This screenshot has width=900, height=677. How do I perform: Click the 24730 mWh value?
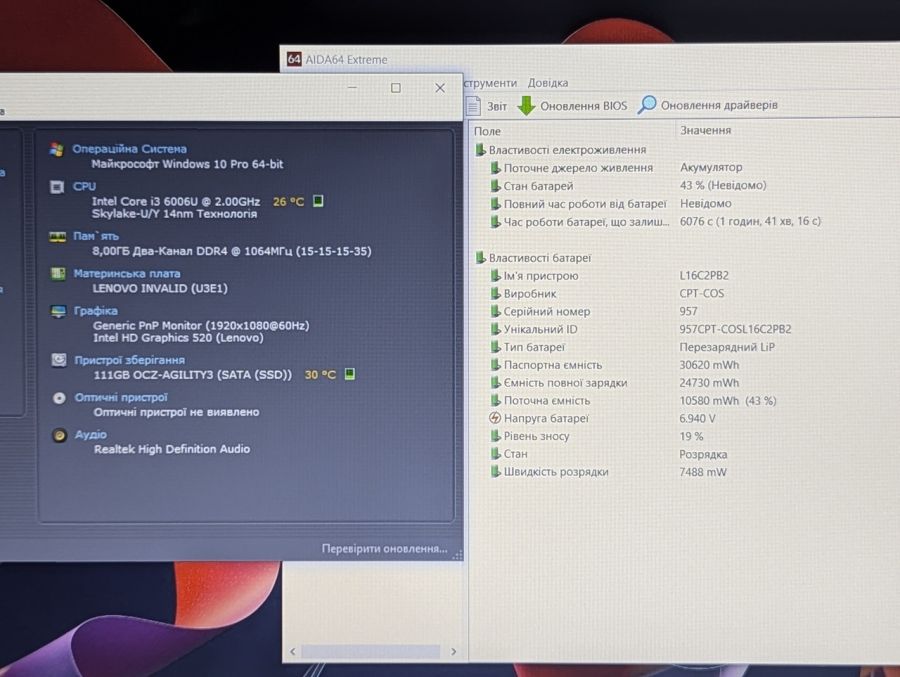(709, 382)
